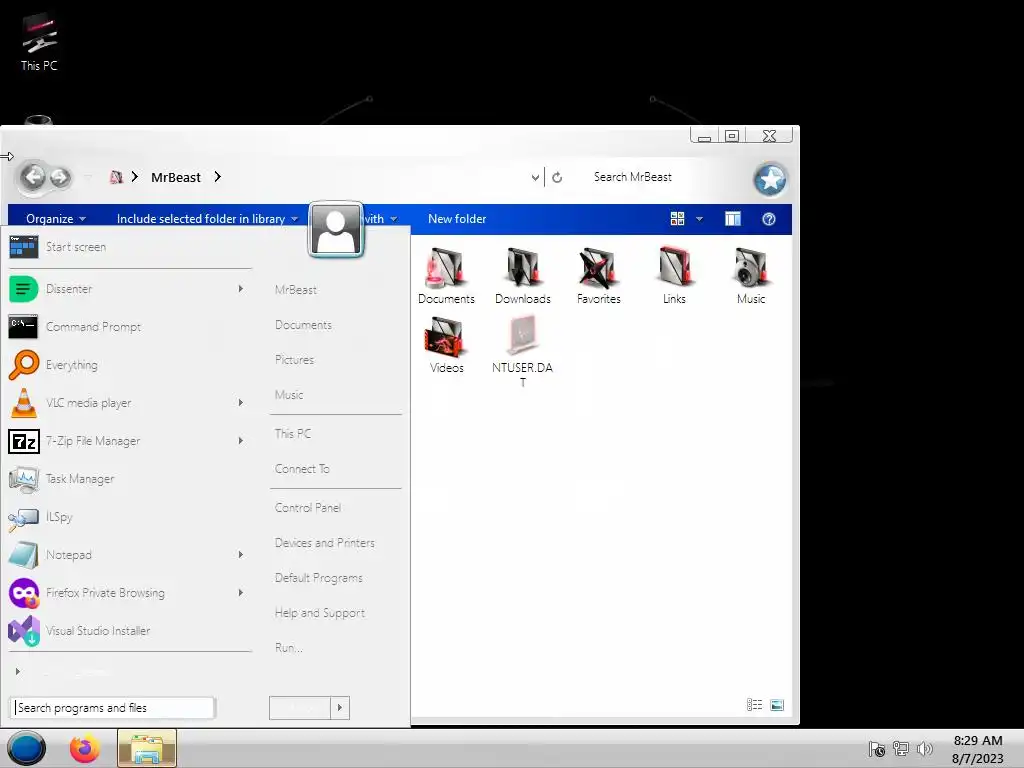Open Control Panel from Start menu

[308, 507]
